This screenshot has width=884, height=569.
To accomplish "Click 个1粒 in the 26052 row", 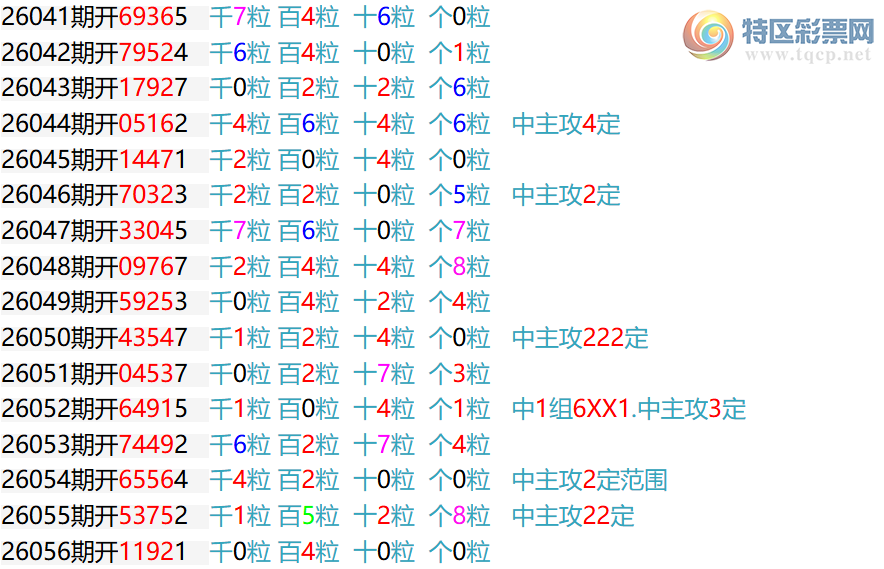I will pos(459,409).
